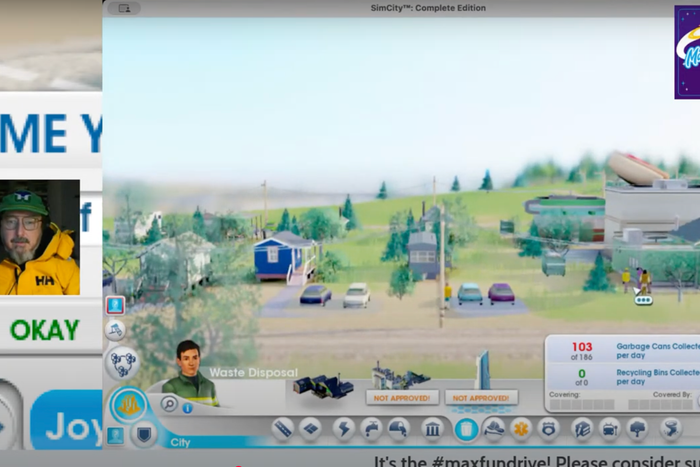700x467 pixels.
Task: Click the Waste Disposal title text
Action: pos(254,372)
